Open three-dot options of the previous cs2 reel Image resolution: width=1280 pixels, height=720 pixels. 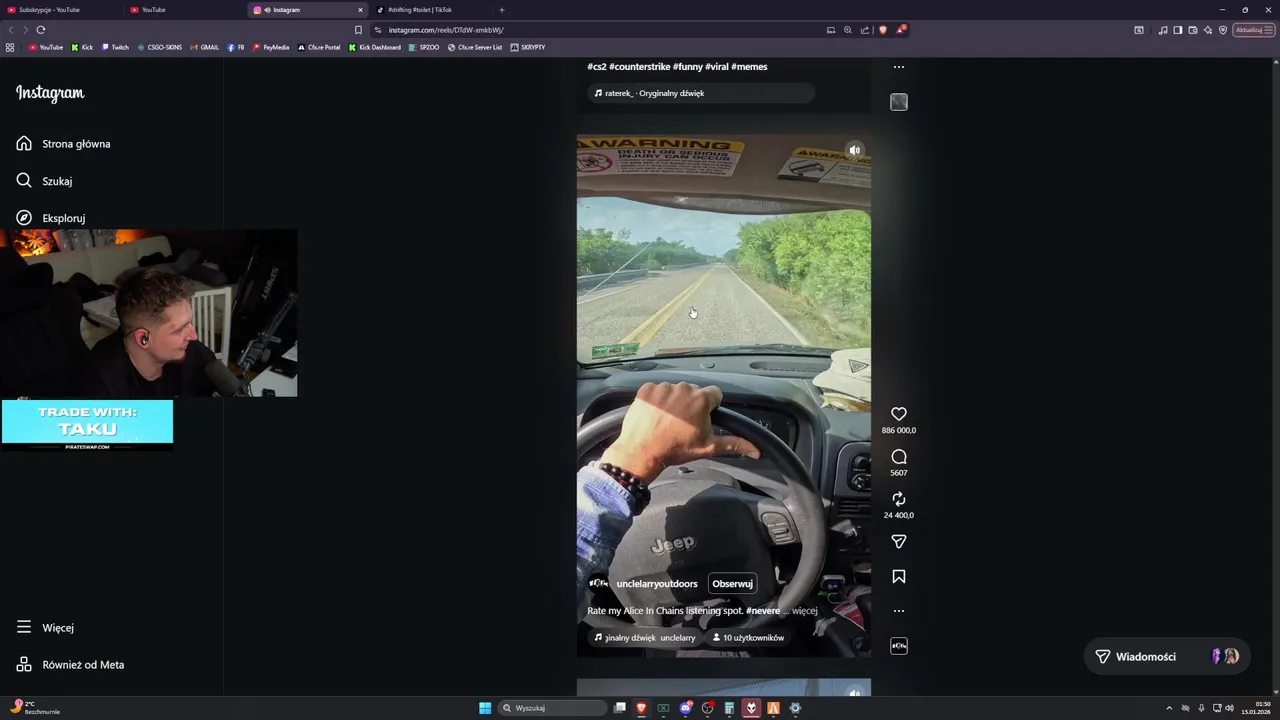click(x=898, y=67)
